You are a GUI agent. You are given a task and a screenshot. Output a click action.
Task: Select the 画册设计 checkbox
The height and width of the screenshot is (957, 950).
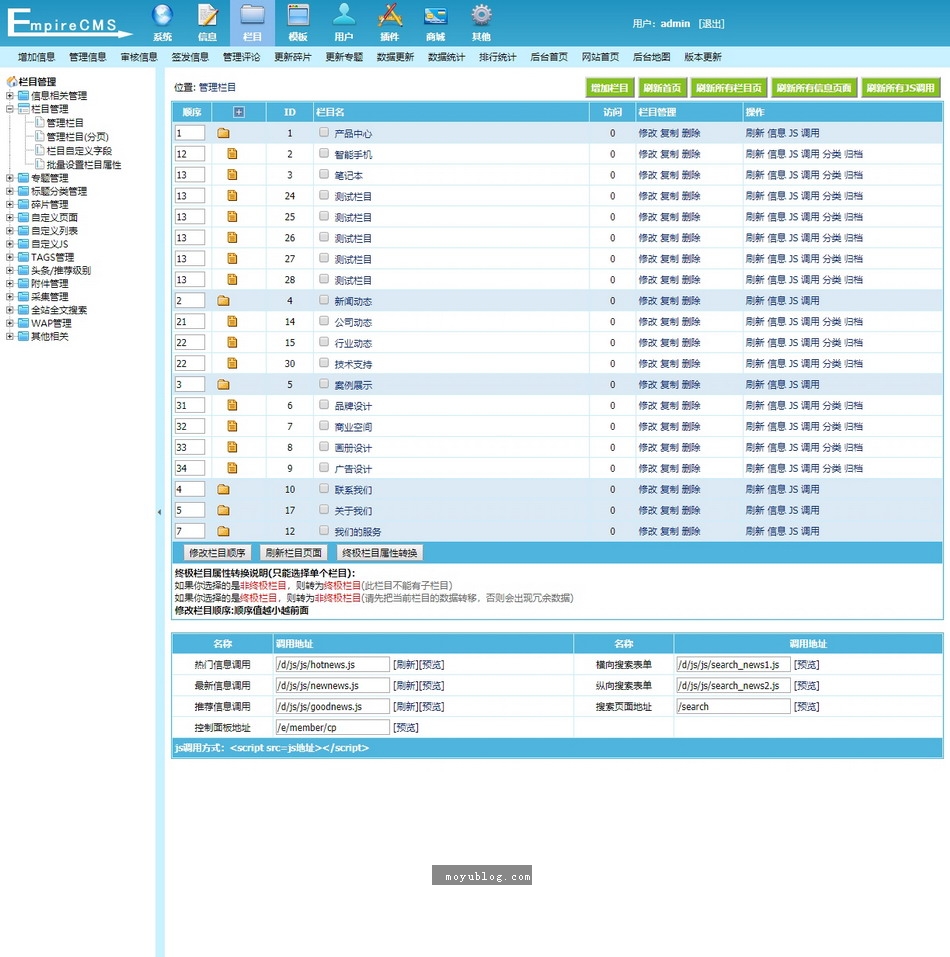324,447
